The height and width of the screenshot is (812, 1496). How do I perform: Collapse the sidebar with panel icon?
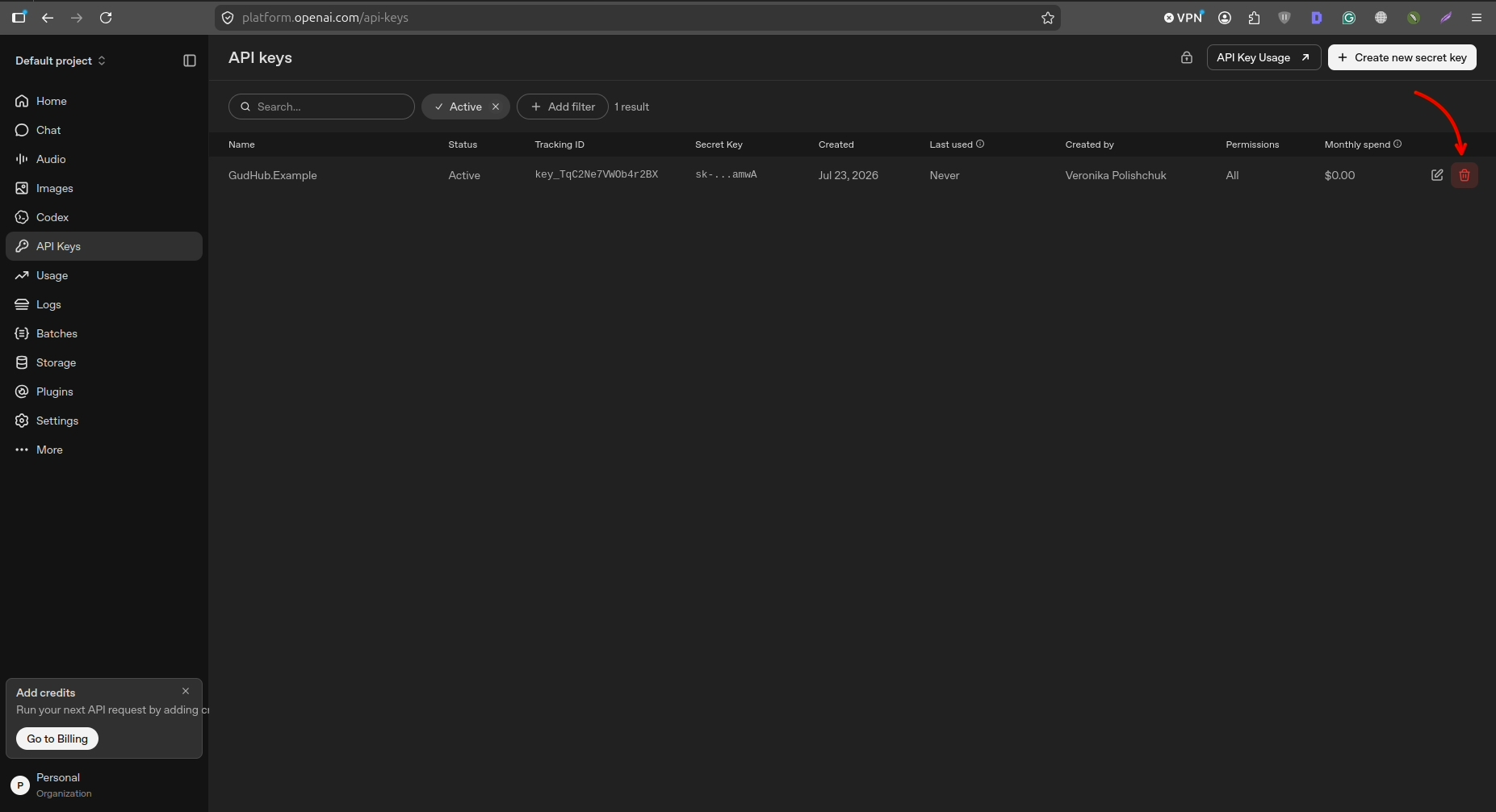point(190,61)
